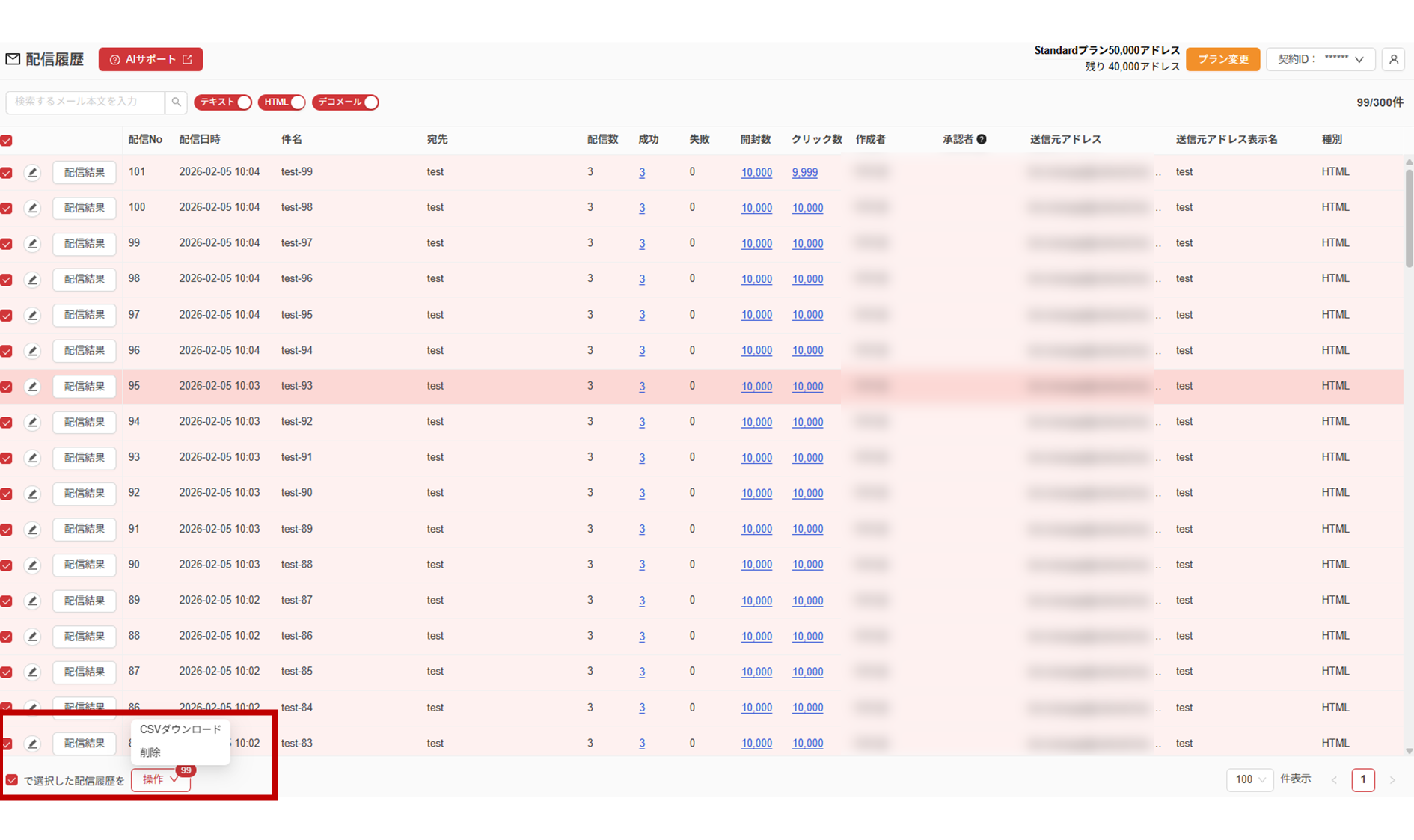Expand the 契約ID dropdown
Screen dimensions: 1414x840
click(1320, 59)
